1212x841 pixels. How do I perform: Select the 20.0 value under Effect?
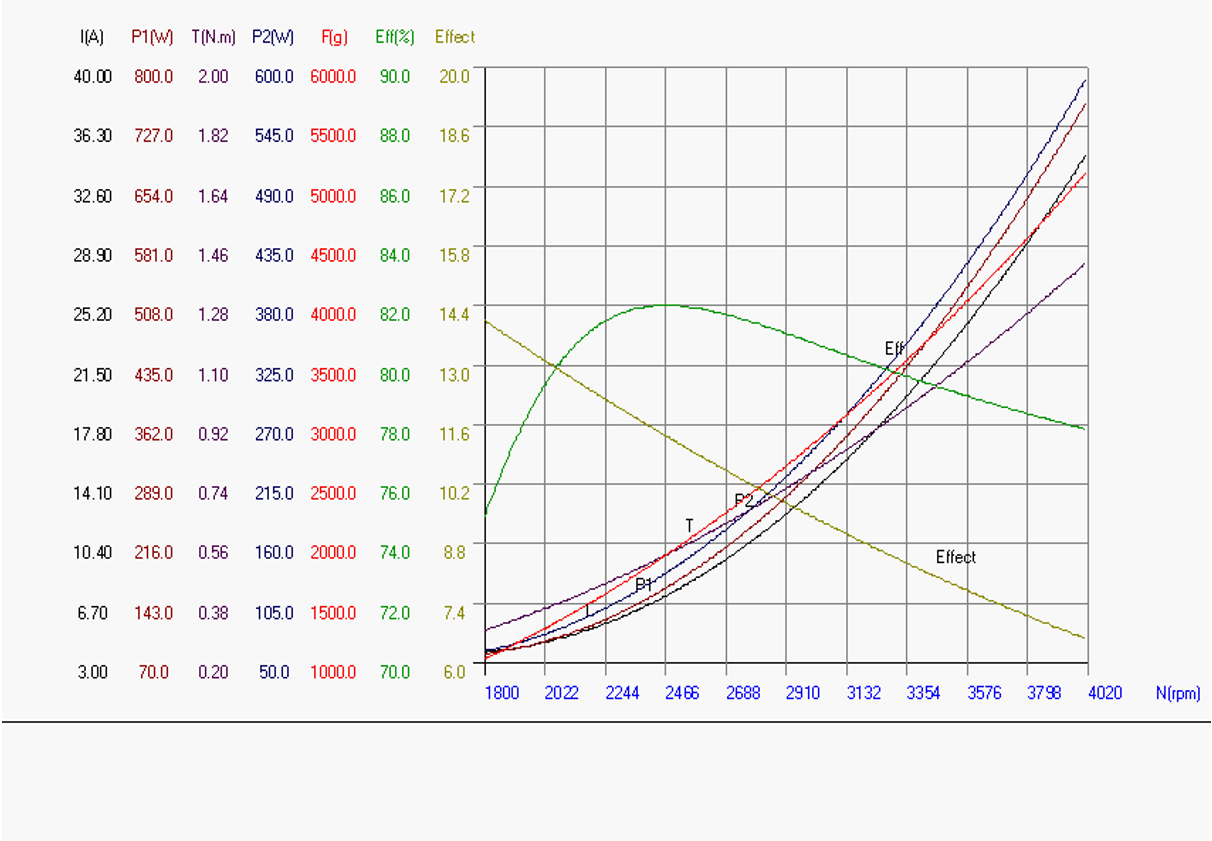(455, 76)
